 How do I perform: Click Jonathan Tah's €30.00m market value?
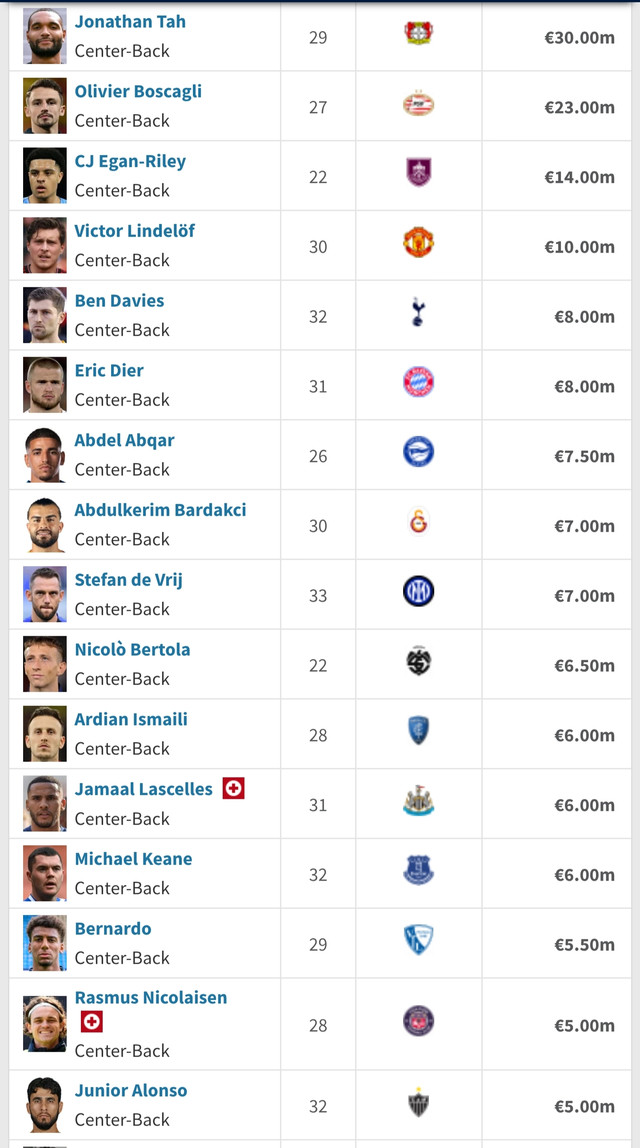[579, 37]
